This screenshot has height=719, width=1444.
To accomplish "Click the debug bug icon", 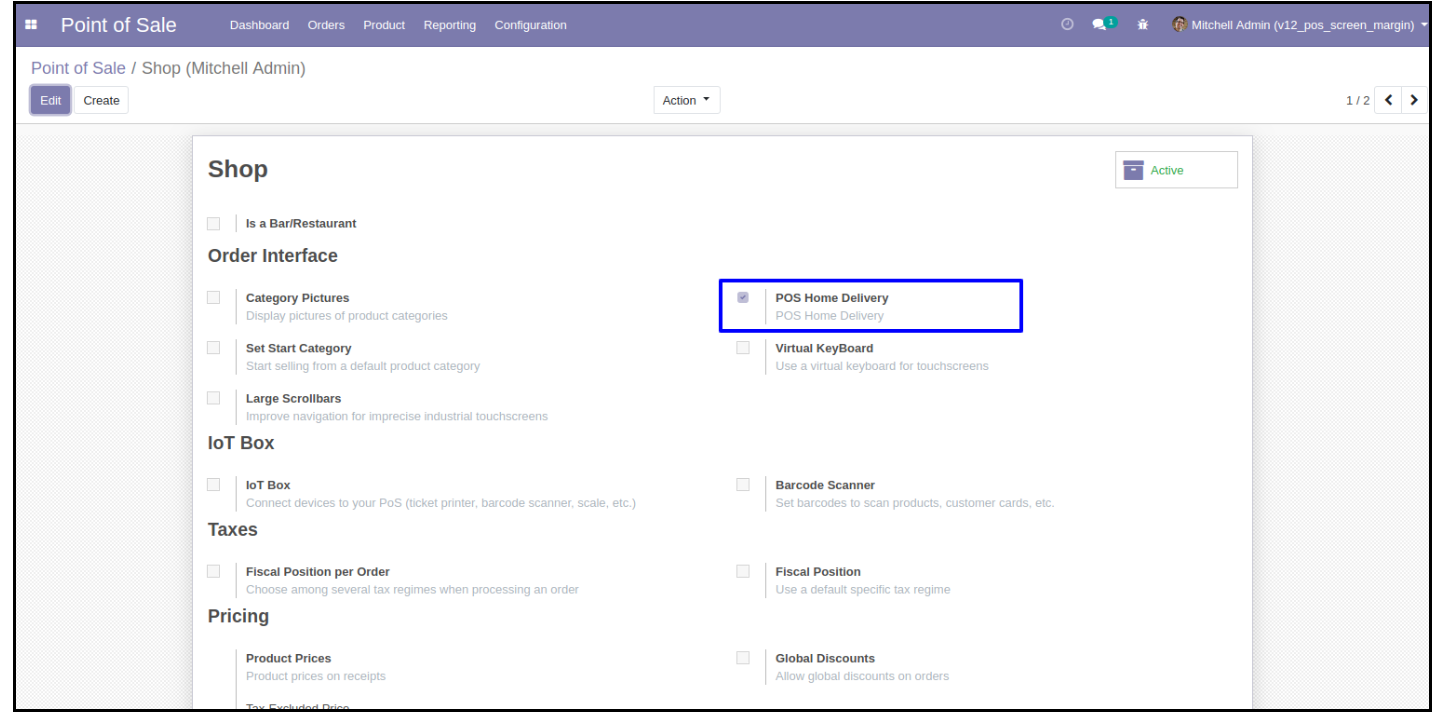I will click(x=1143, y=25).
